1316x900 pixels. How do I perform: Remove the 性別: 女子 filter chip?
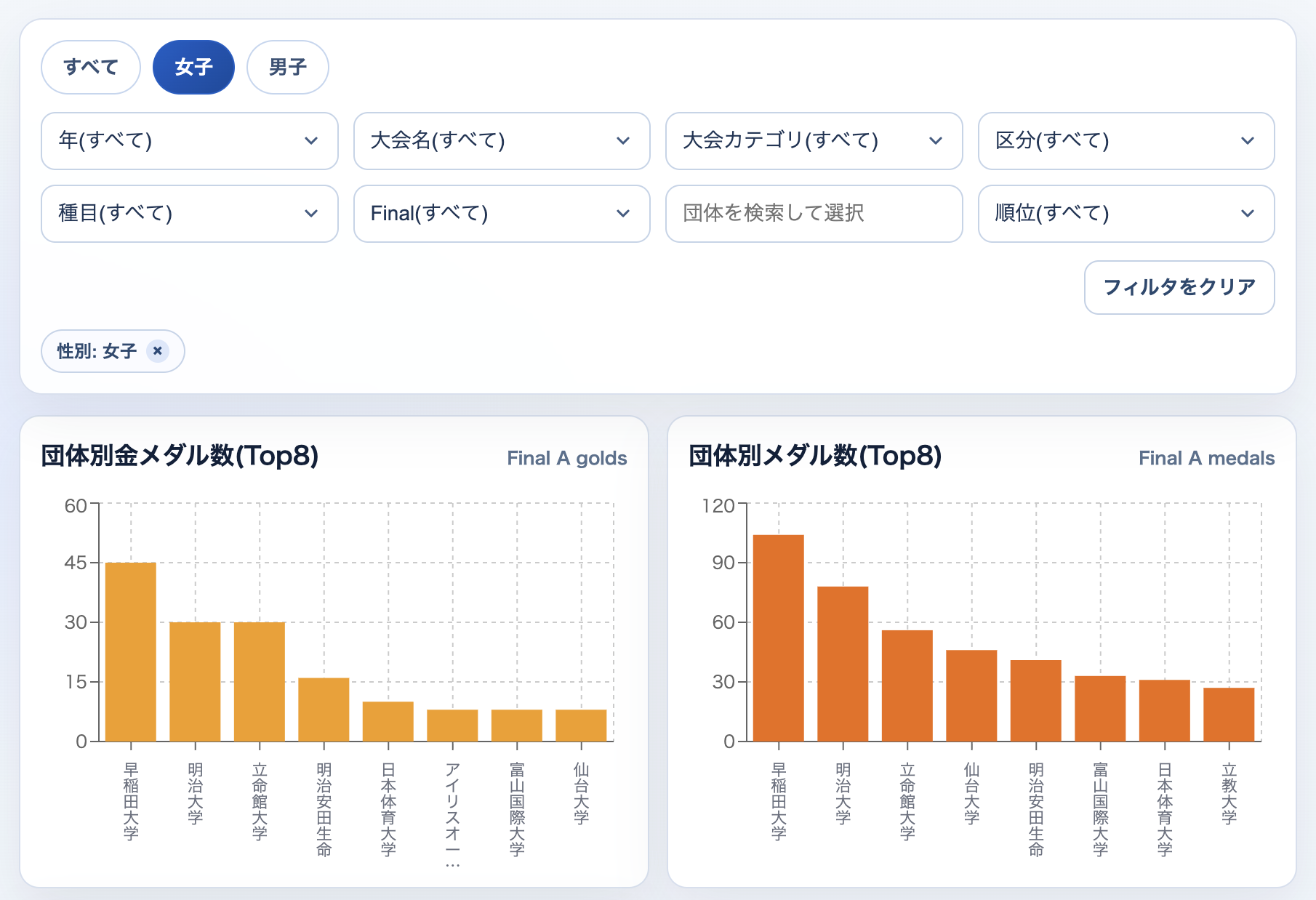click(157, 351)
